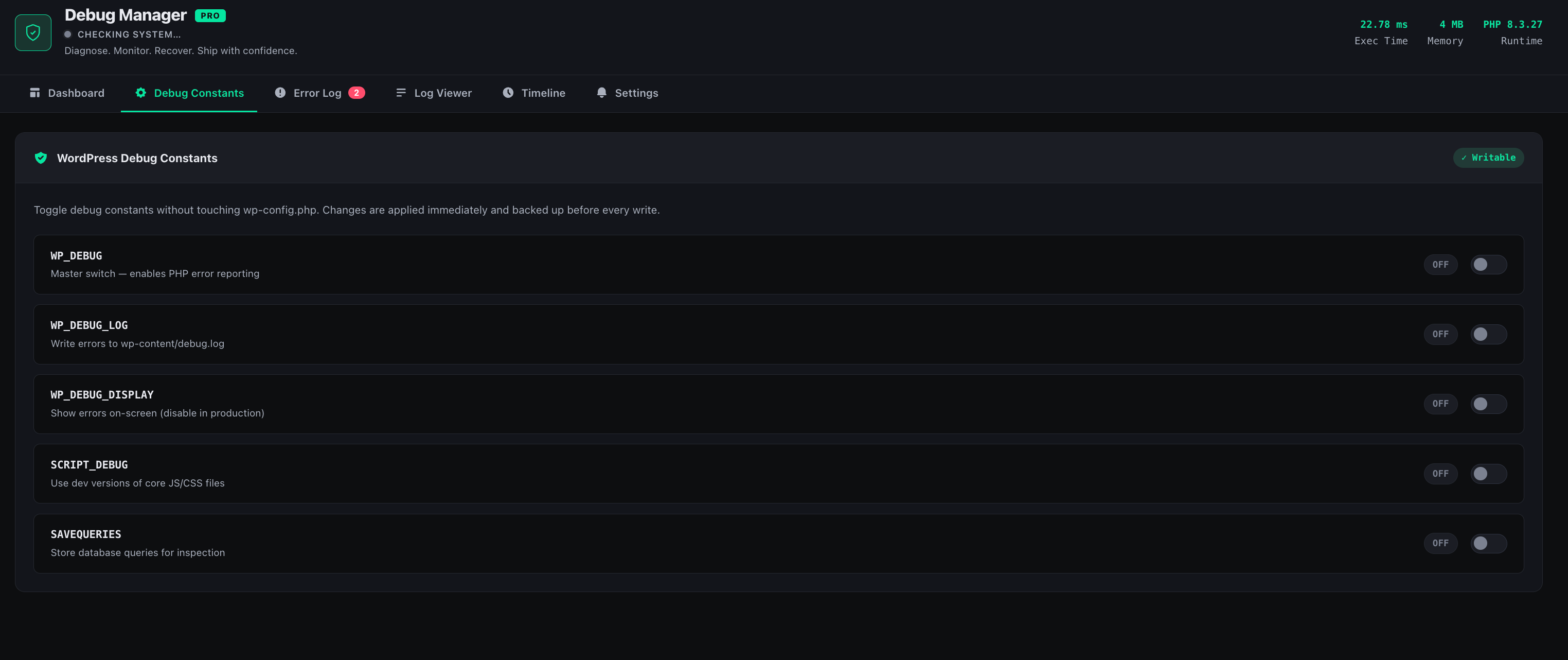Click the WordPress Debug Constants heading
The image size is (1568, 660).
pyautogui.click(x=137, y=158)
